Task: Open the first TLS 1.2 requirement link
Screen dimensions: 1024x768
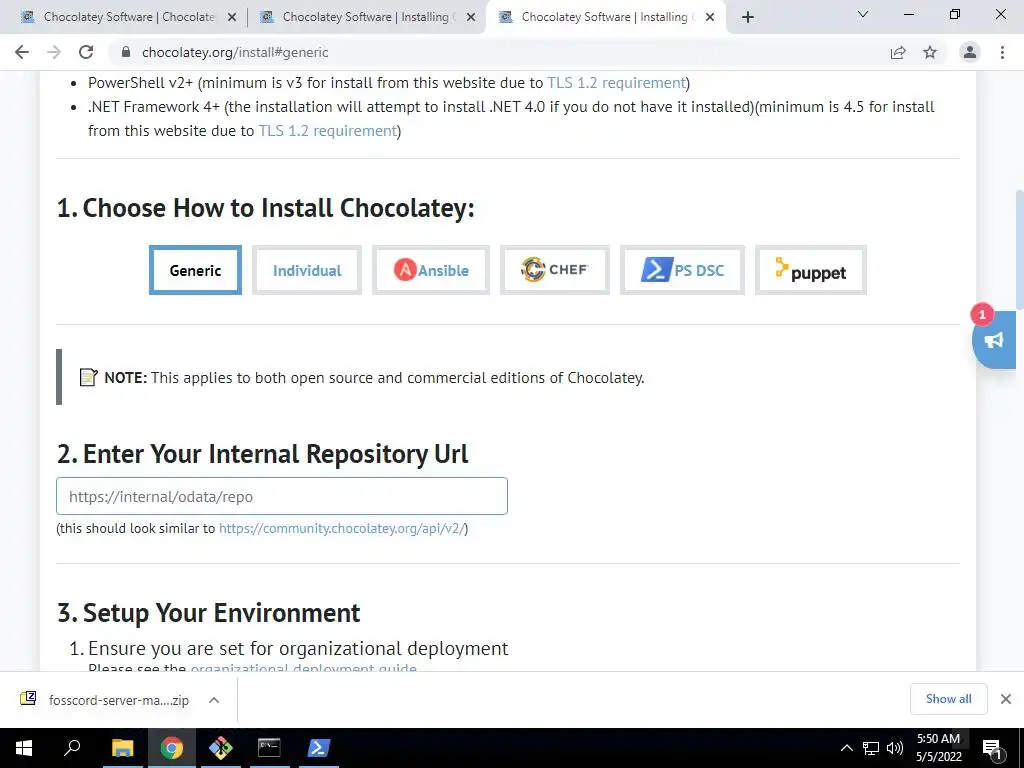Action: point(616,83)
